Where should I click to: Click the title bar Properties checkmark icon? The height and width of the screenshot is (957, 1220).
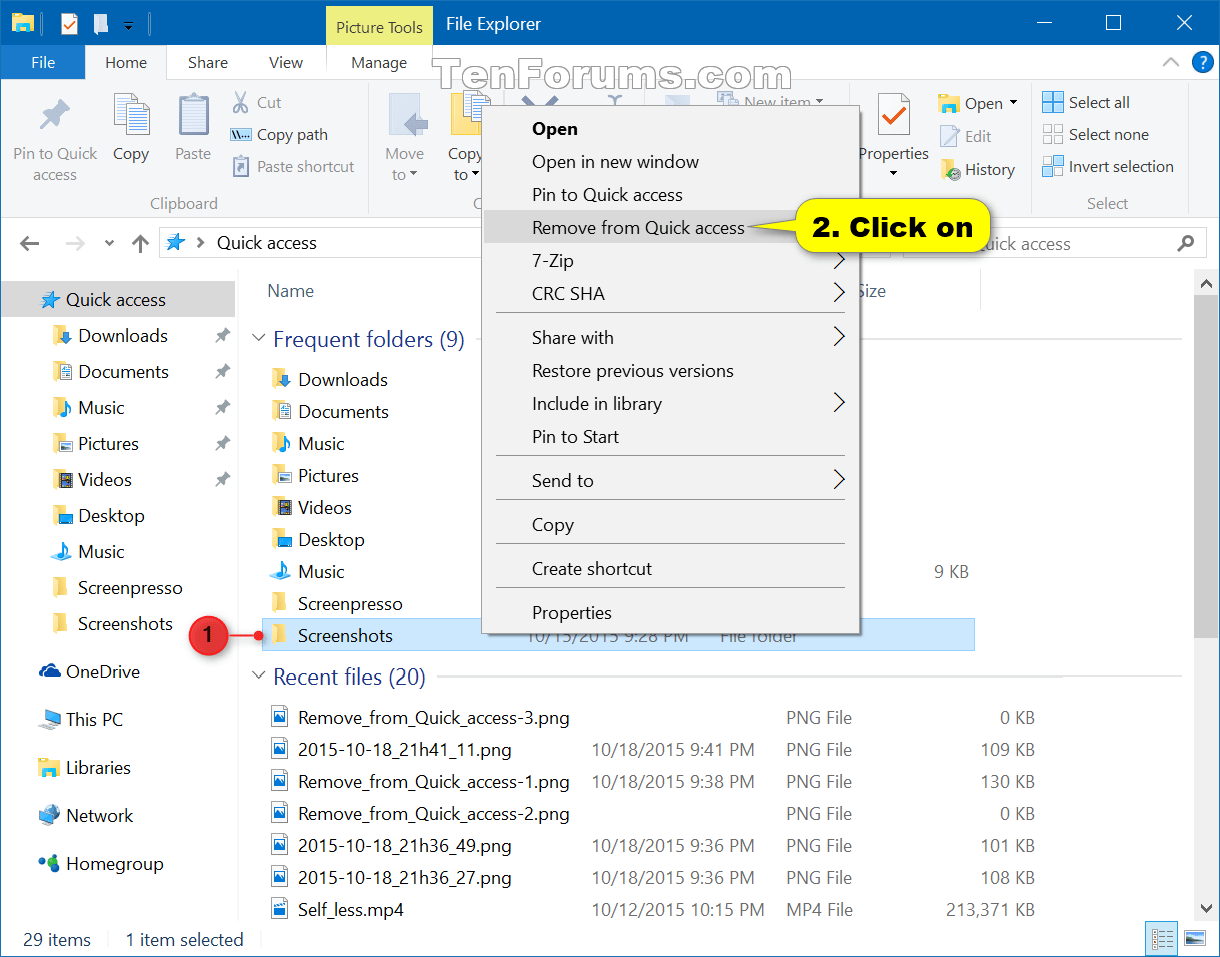click(x=69, y=23)
